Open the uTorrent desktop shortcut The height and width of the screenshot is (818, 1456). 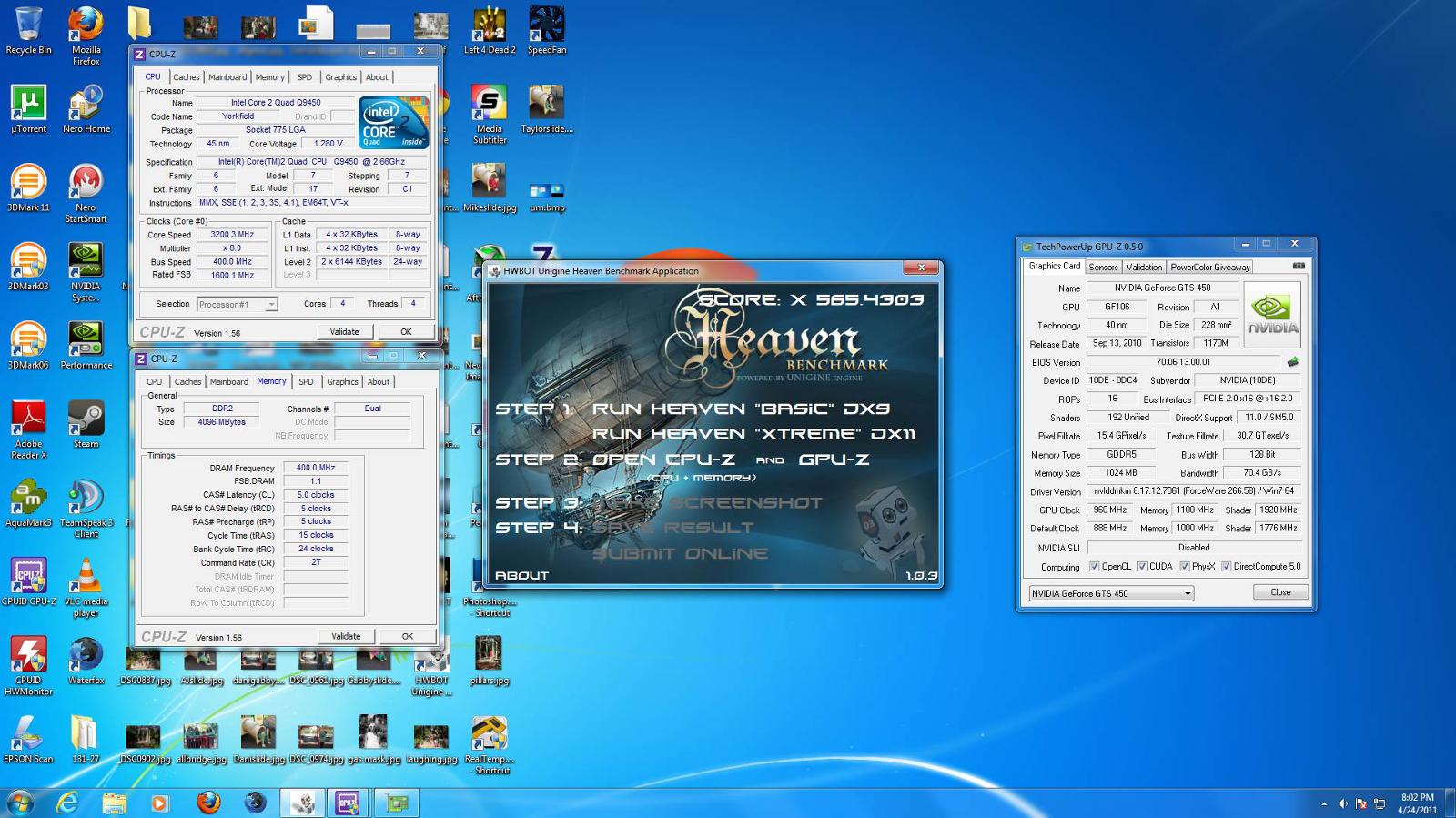pyautogui.click(x=28, y=109)
